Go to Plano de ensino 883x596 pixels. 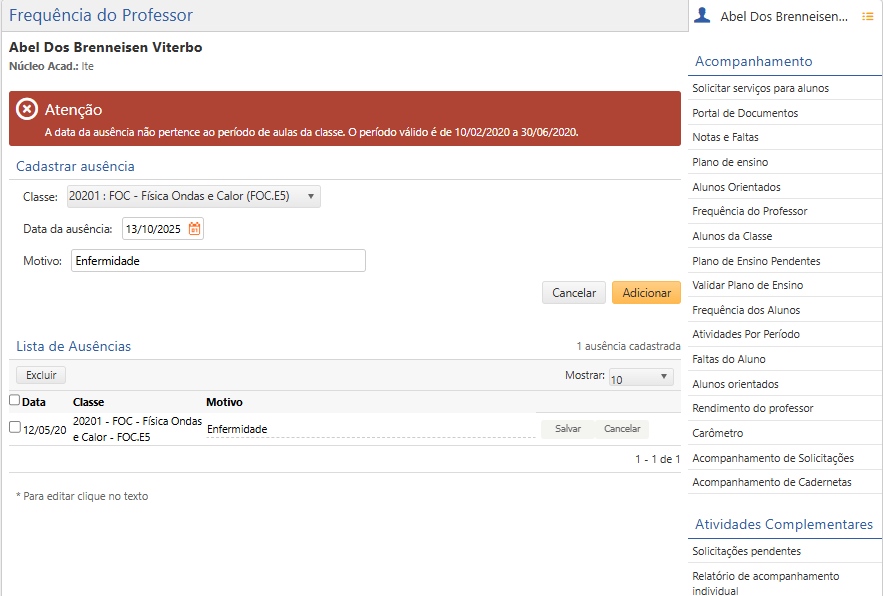[x=730, y=162]
